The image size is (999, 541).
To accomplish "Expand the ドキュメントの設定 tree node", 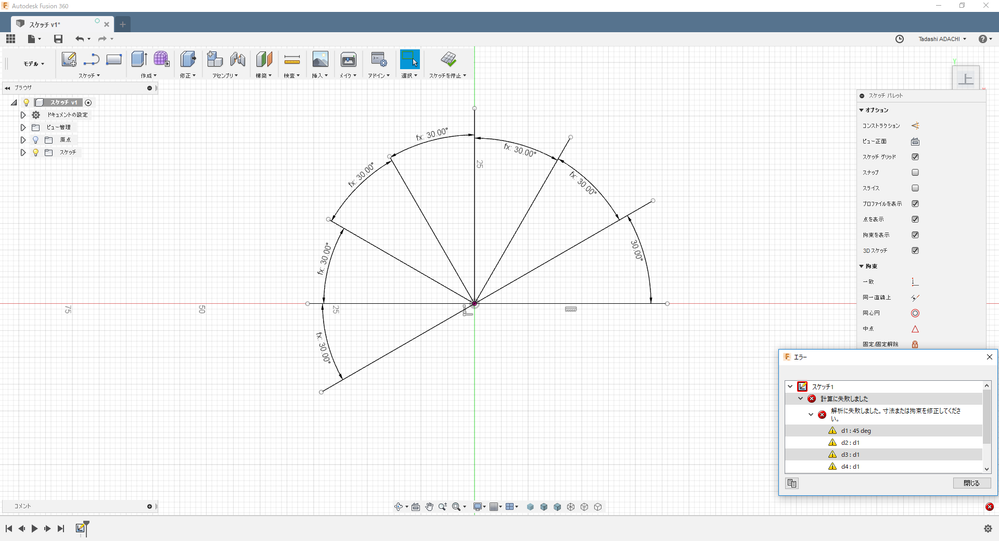I will click(x=23, y=115).
